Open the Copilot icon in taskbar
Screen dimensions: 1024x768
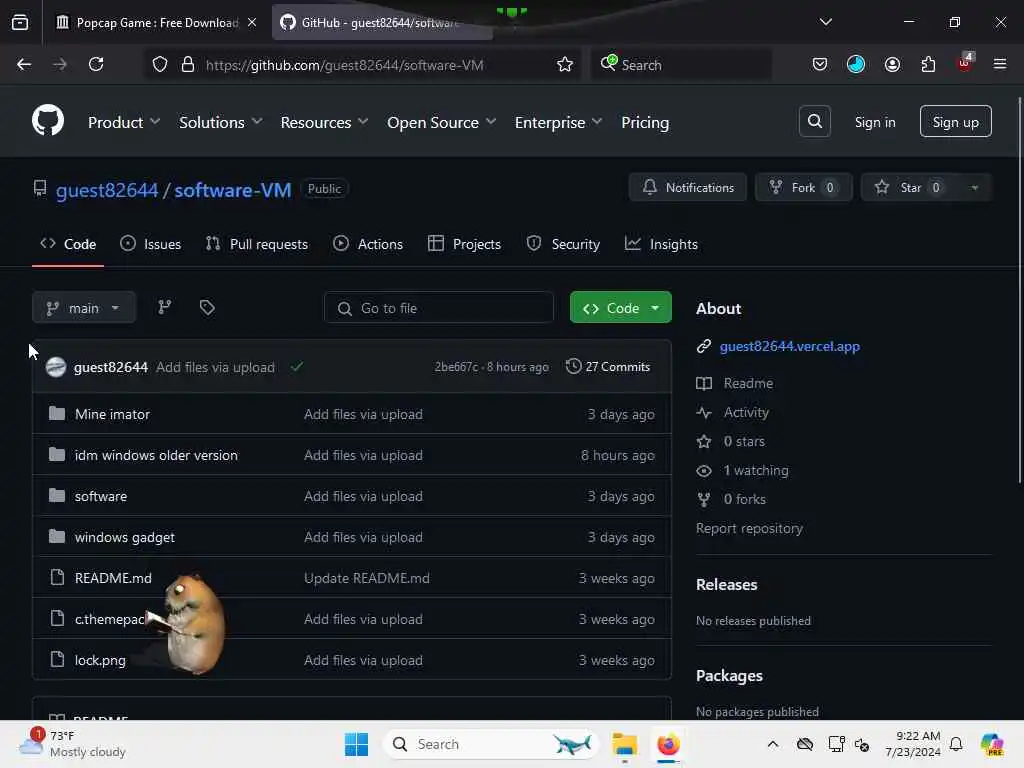click(992, 744)
